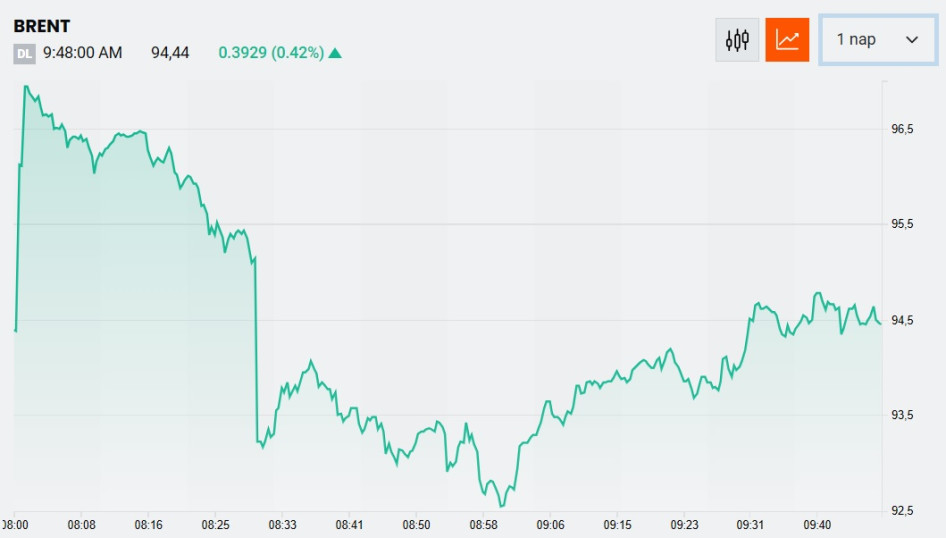Switch to candlestick chart view
This screenshot has width=946, height=538.
[x=737, y=40]
